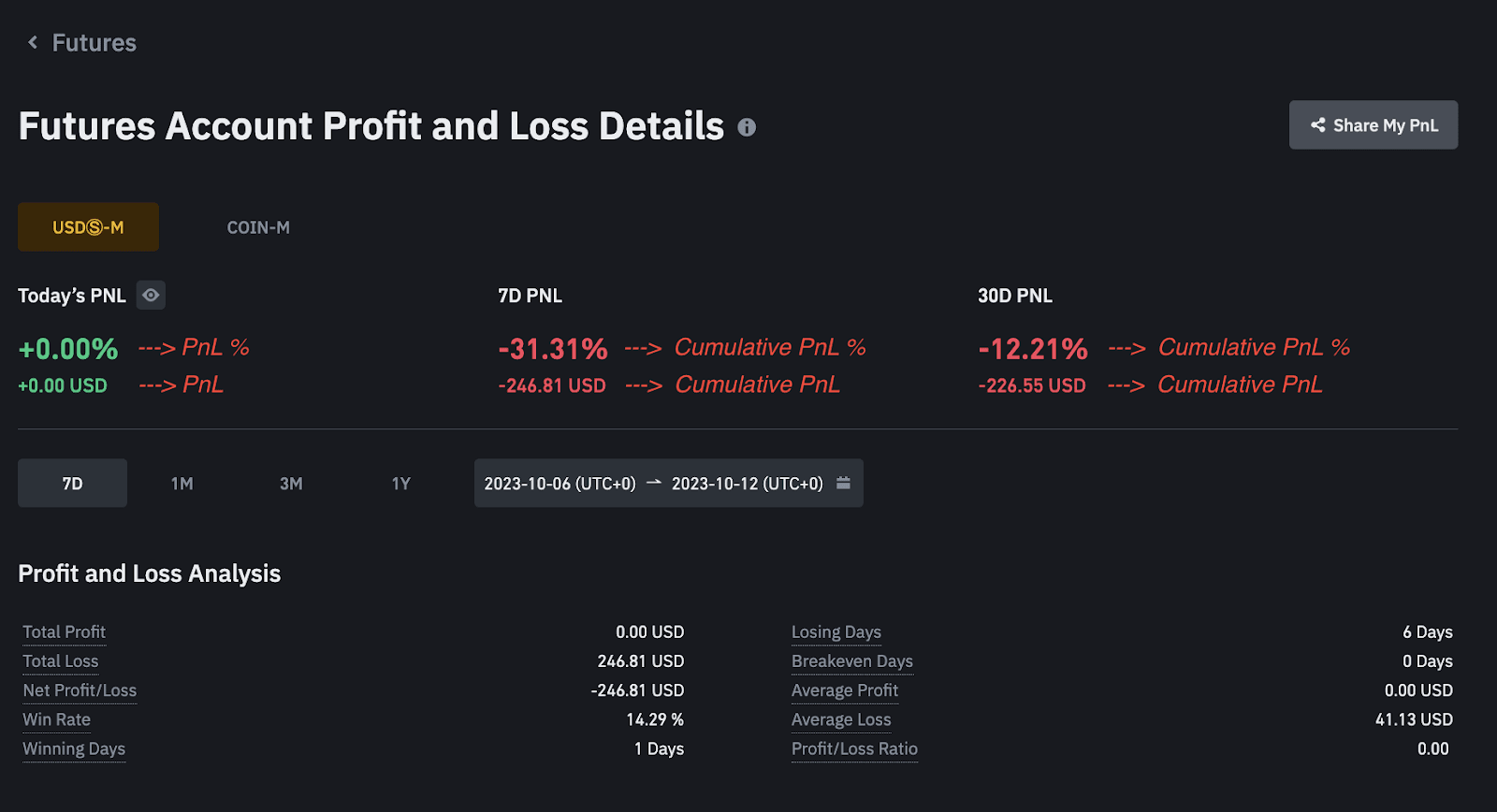Click the Total Profit label
This screenshot has height=812, width=1497.
point(63,631)
